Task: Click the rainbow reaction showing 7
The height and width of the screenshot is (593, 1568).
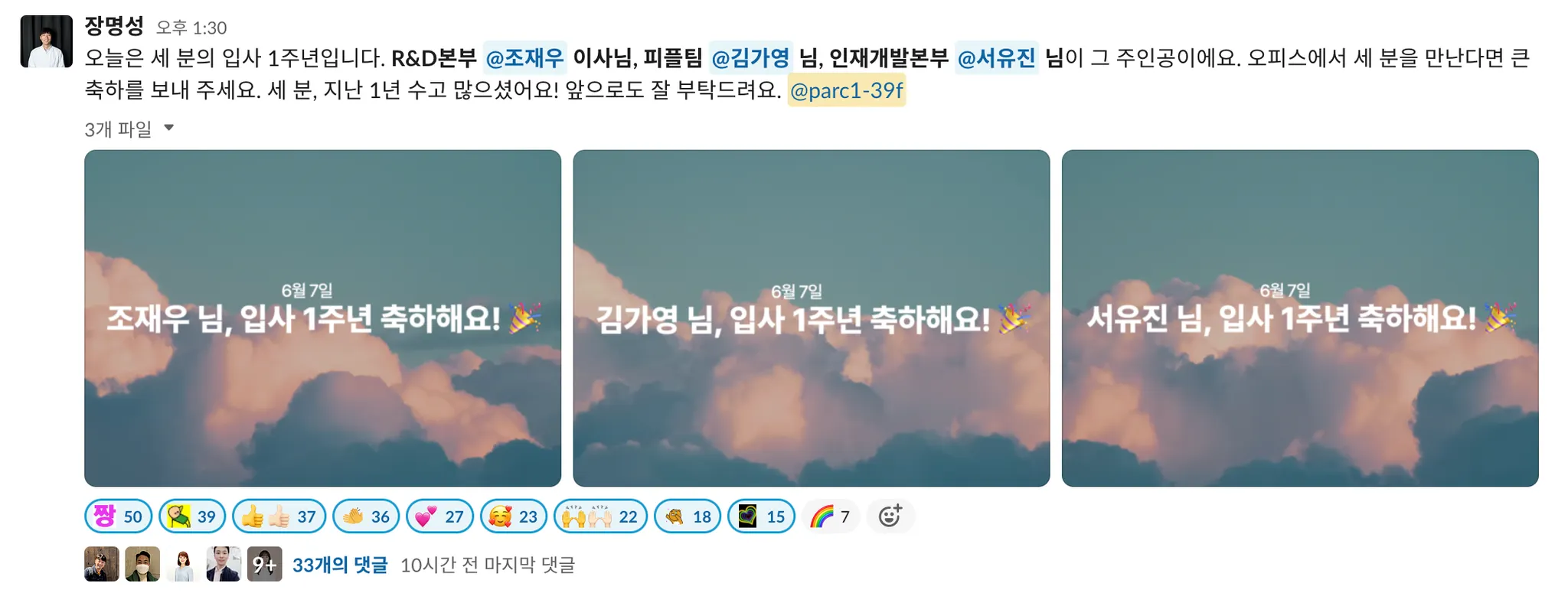Action: click(x=831, y=516)
